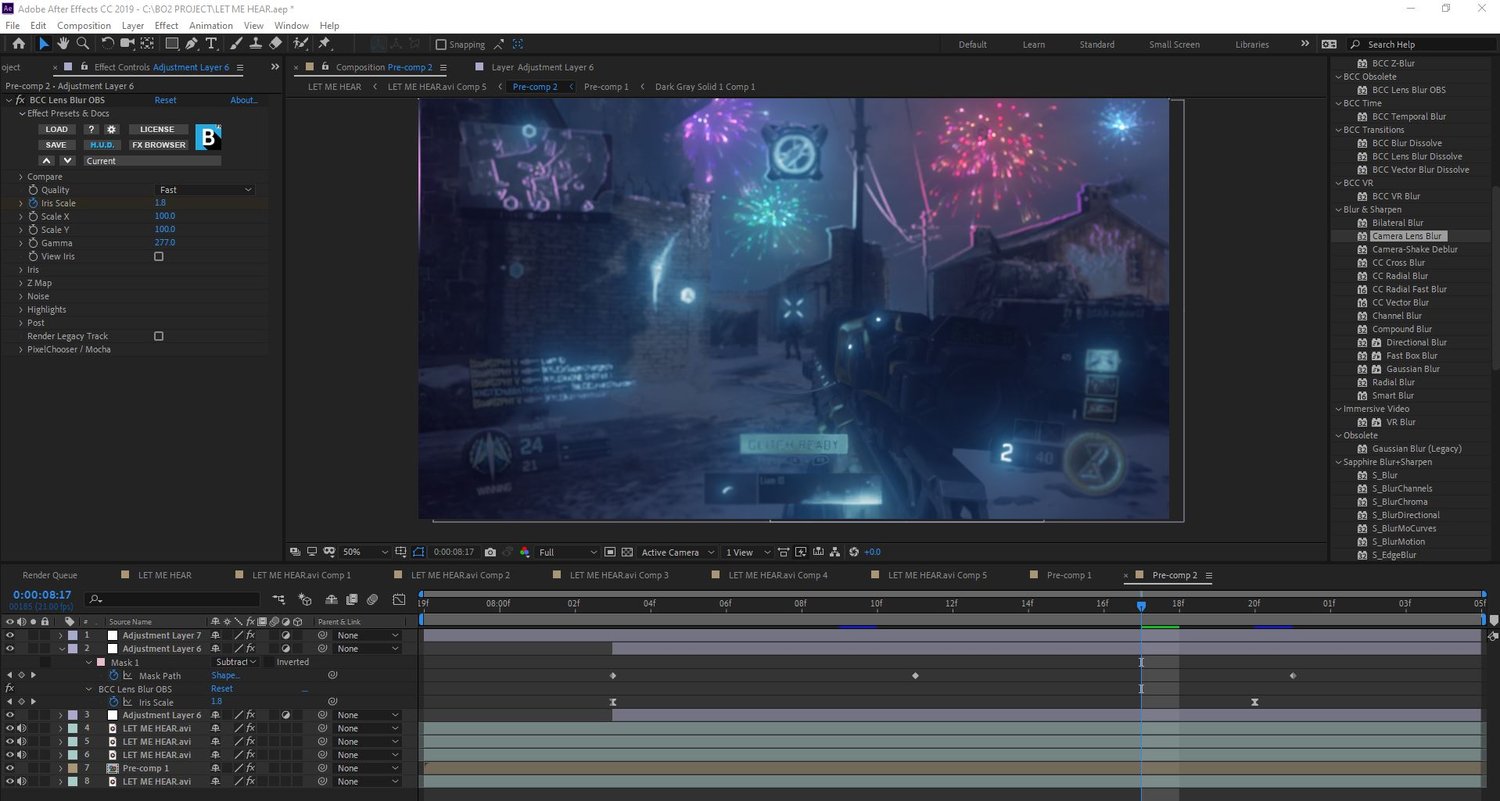This screenshot has height=801, width=1500.
Task: Select the Brush tool
Action: tap(236, 44)
